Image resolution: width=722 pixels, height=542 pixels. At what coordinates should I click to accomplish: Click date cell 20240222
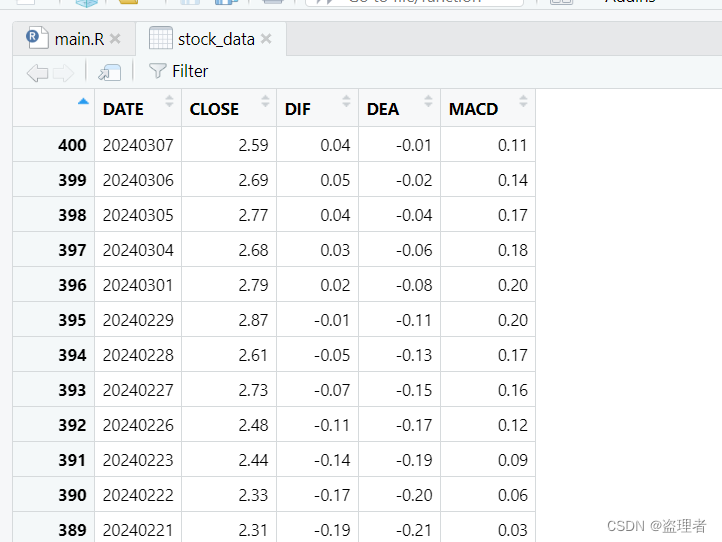(x=138, y=495)
